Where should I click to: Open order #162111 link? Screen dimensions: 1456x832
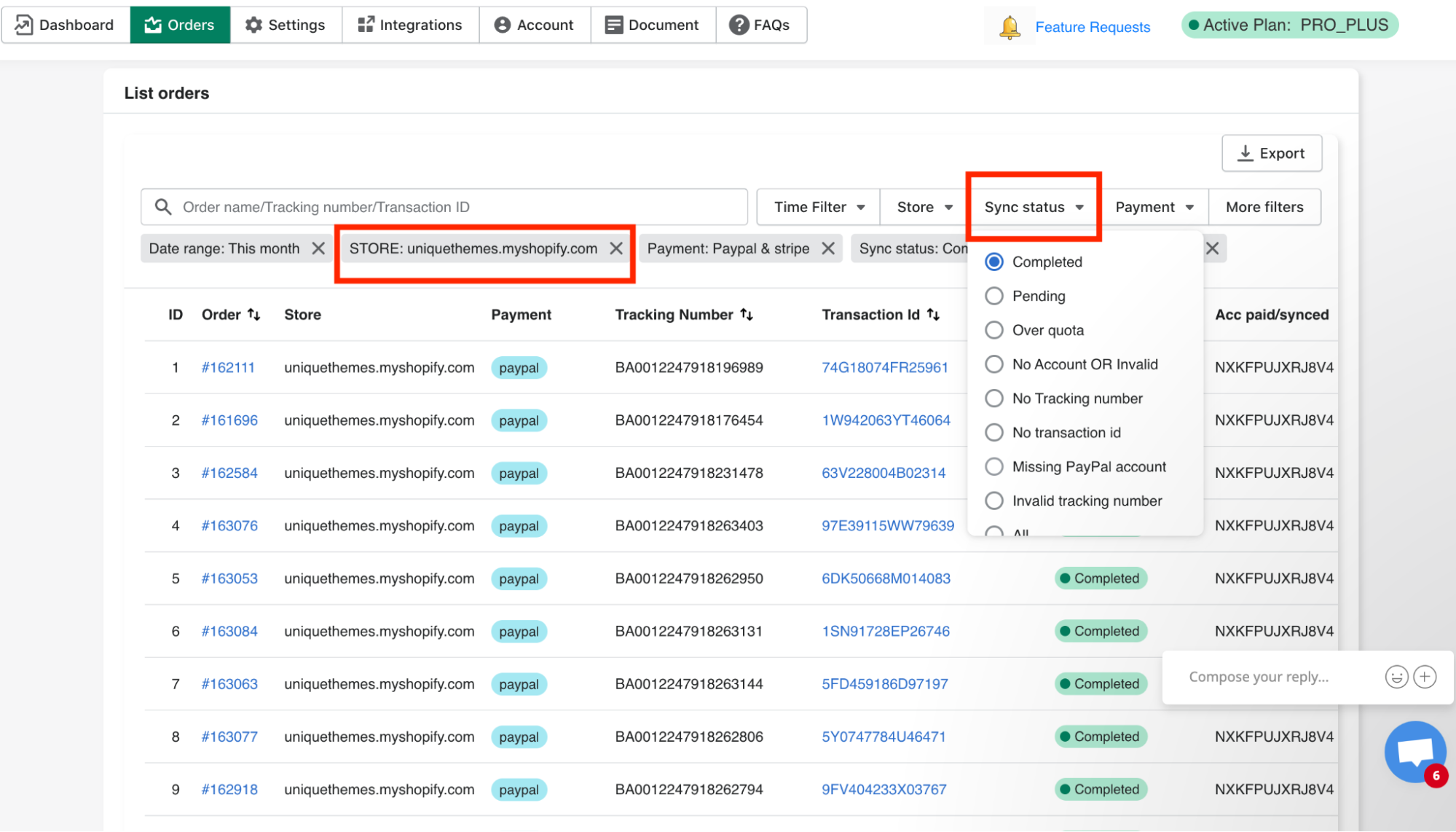point(228,367)
